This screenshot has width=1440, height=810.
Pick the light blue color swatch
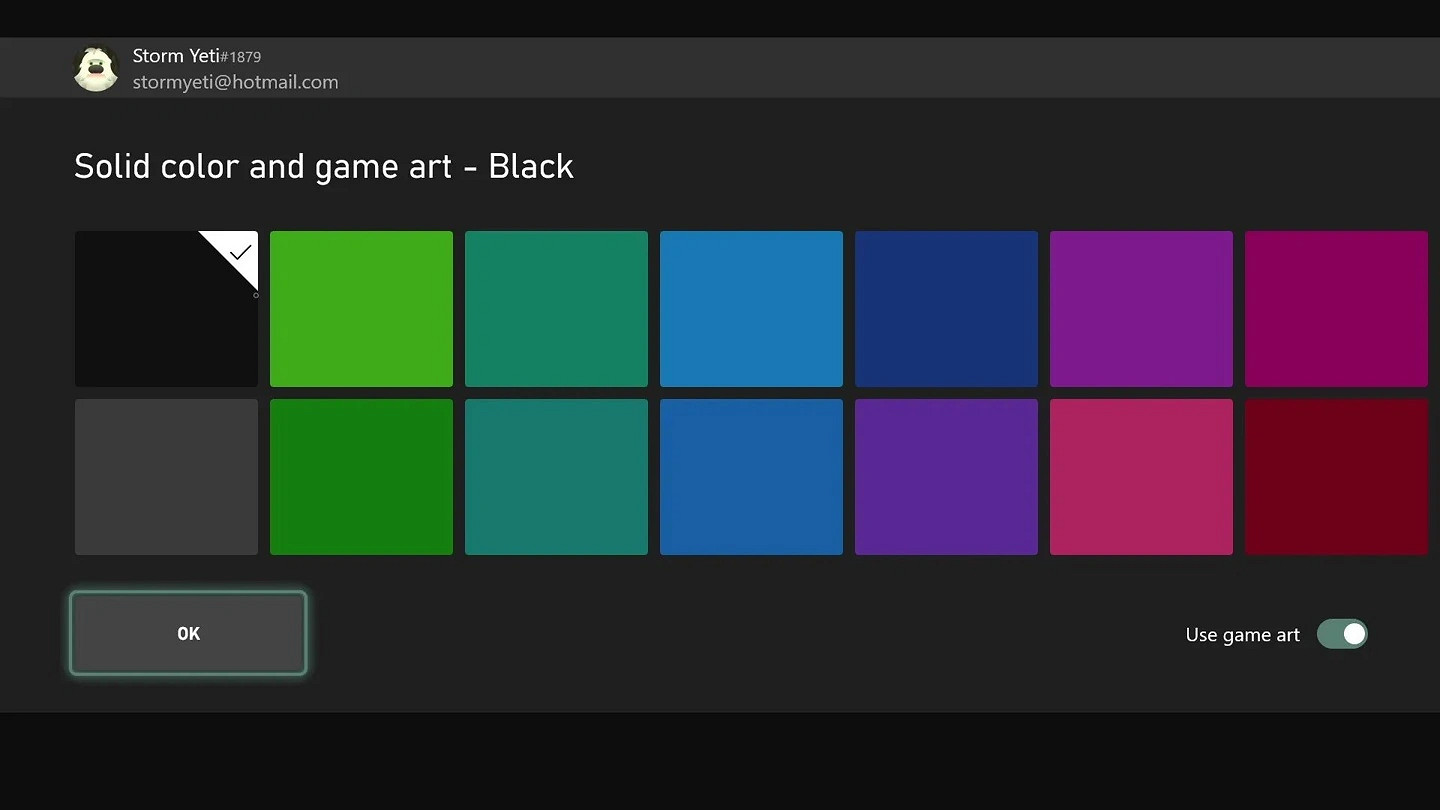(751, 309)
